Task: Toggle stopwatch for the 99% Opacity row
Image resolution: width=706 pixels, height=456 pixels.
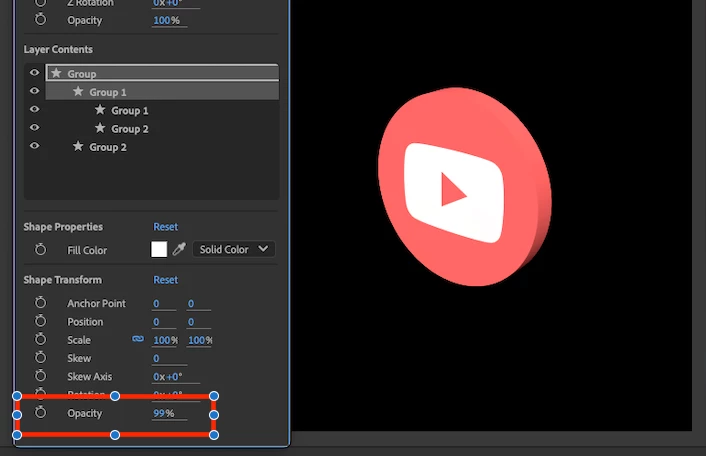Action: [x=41, y=412]
